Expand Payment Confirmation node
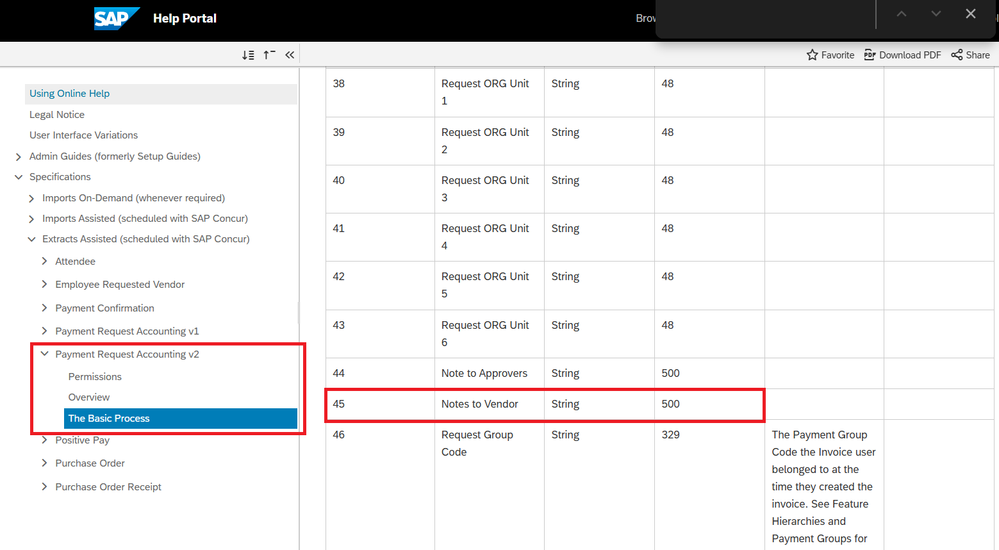The height and width of the screenshot is (550, 999). click(44, 308)
